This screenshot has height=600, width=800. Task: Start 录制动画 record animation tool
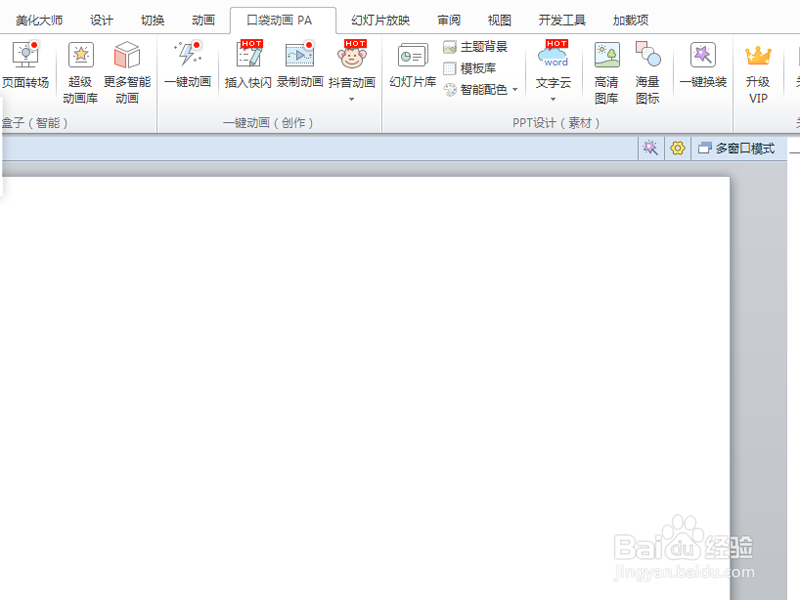pyautogui.click(x=300, y=65)
